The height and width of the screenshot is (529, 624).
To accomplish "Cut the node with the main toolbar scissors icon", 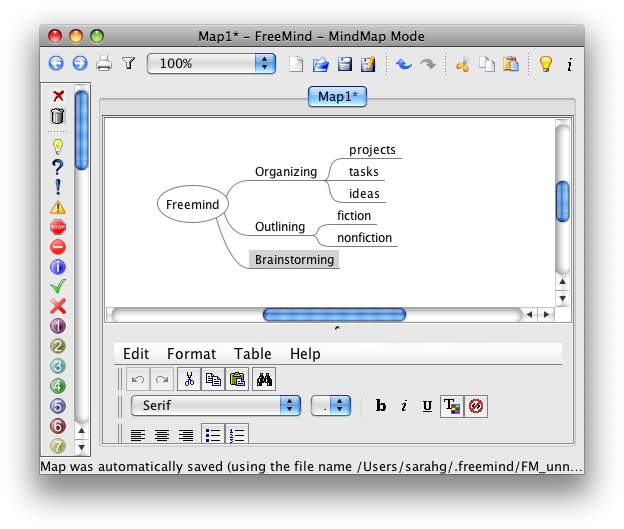I will click(x=463, y=64).
